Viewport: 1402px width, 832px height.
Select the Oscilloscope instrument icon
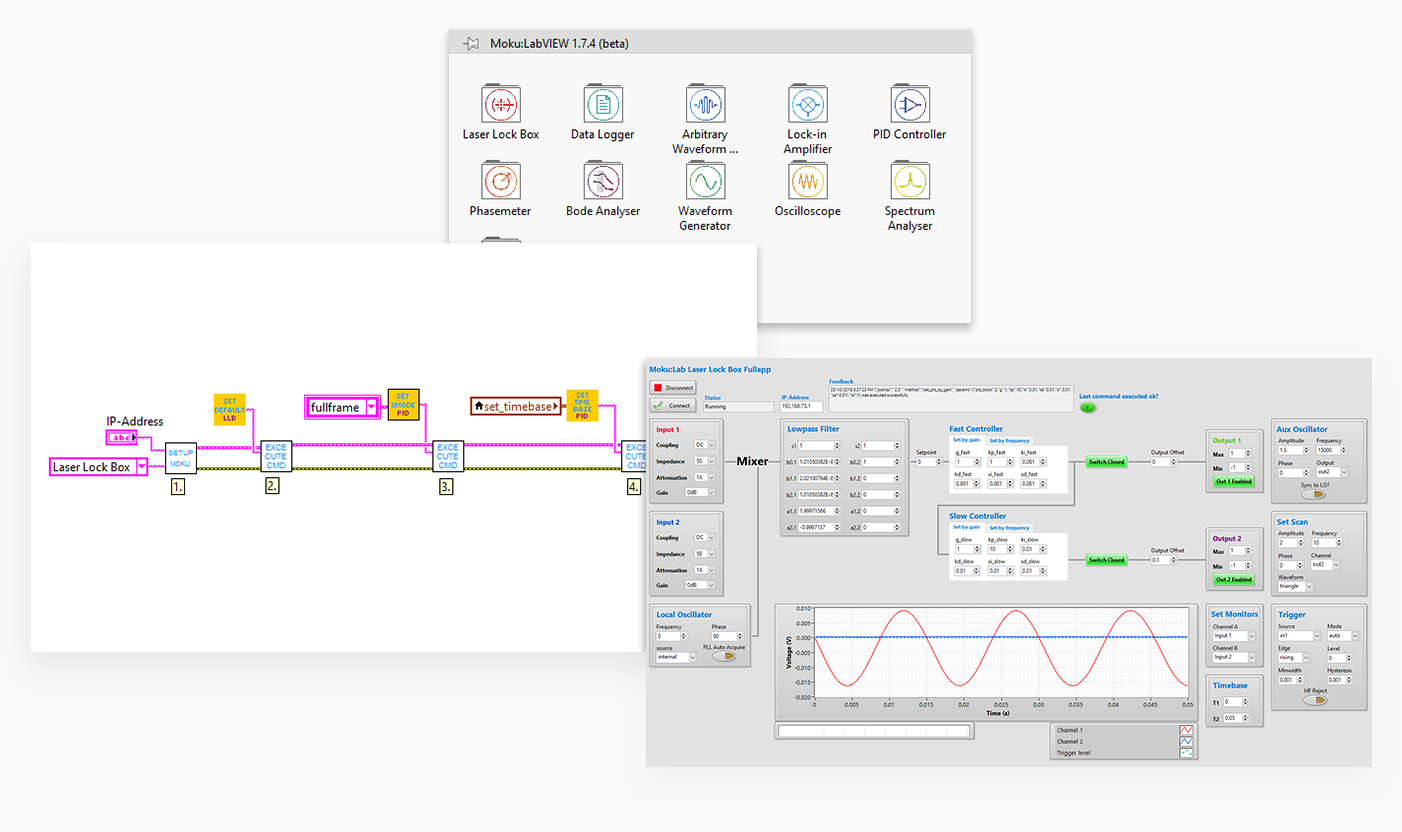[x=807, y=182]
